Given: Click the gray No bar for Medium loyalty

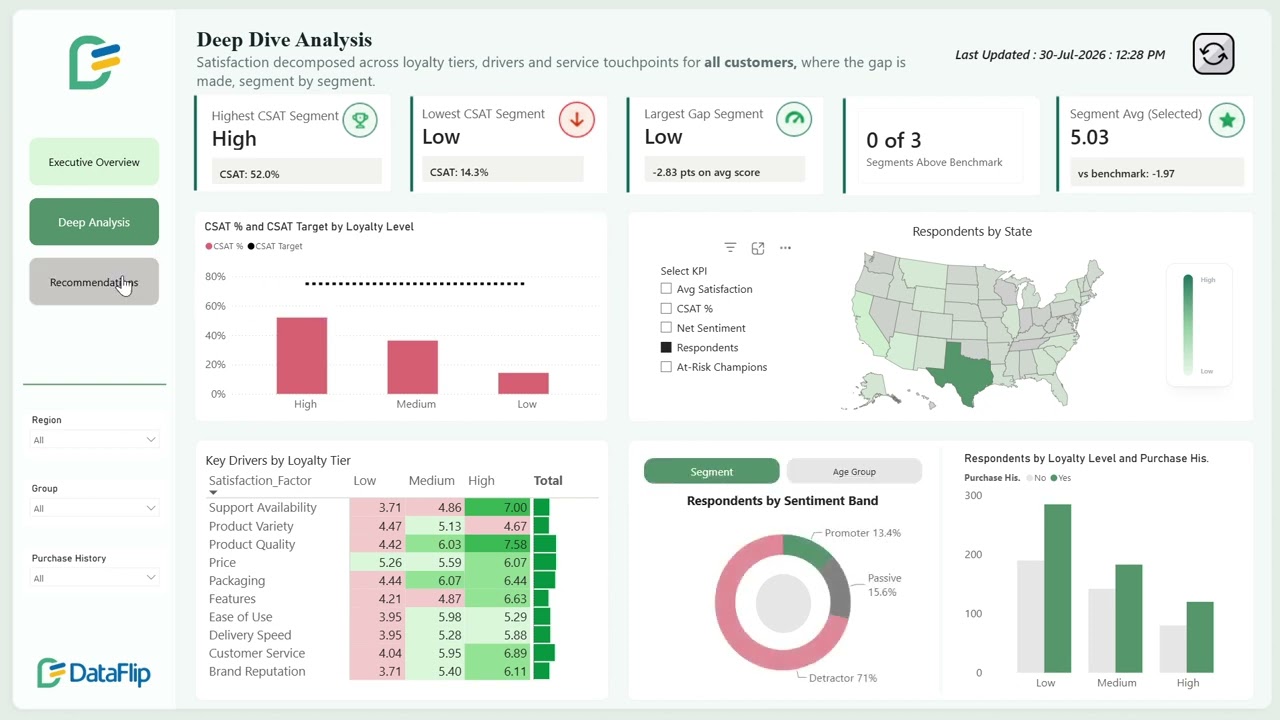Looking at the screenshot, I should [1102, 630].
